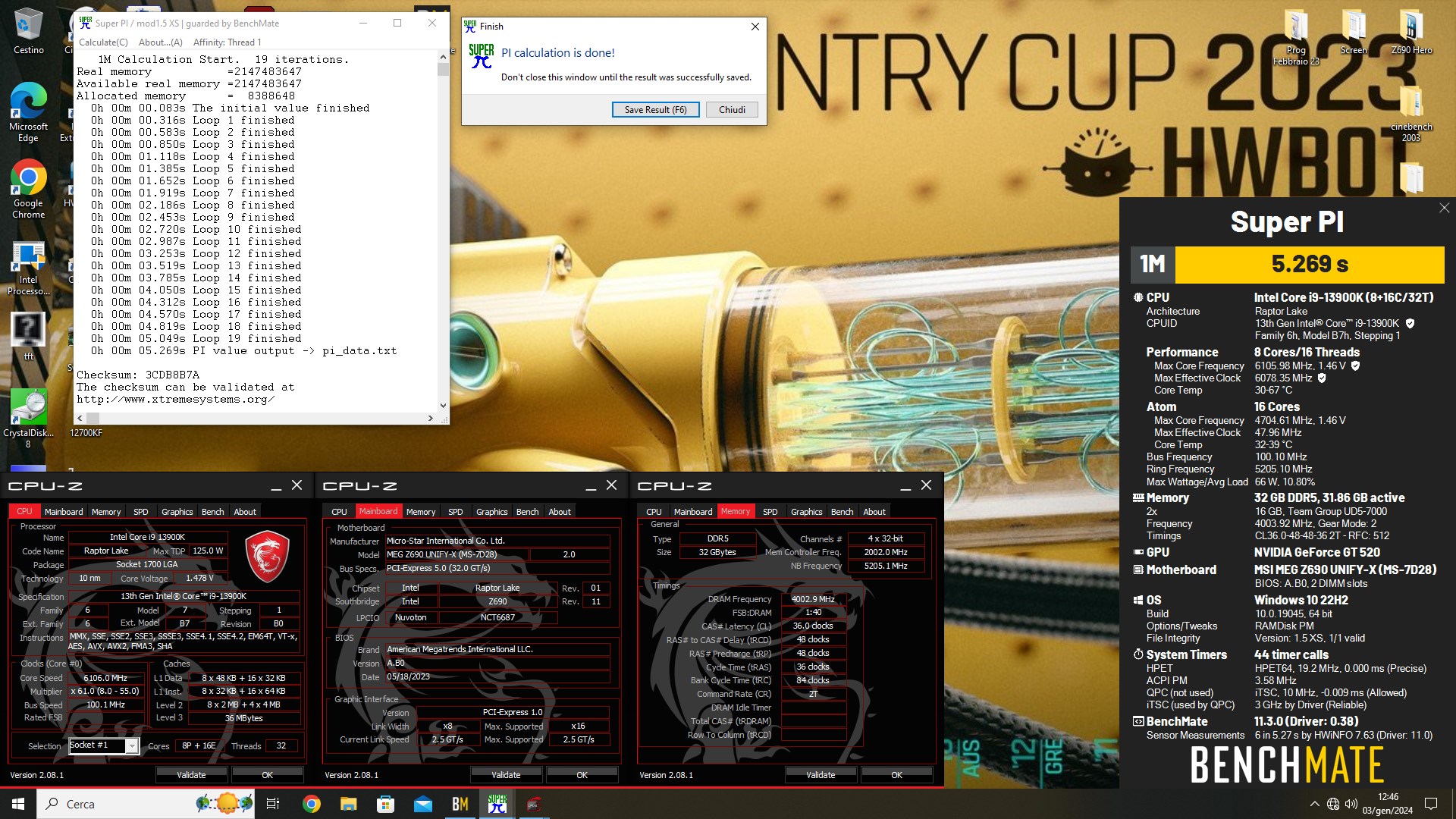Click the weather widget in taskbar
Viewport: 1456px width, 819px height.
(x=224, y=804)
